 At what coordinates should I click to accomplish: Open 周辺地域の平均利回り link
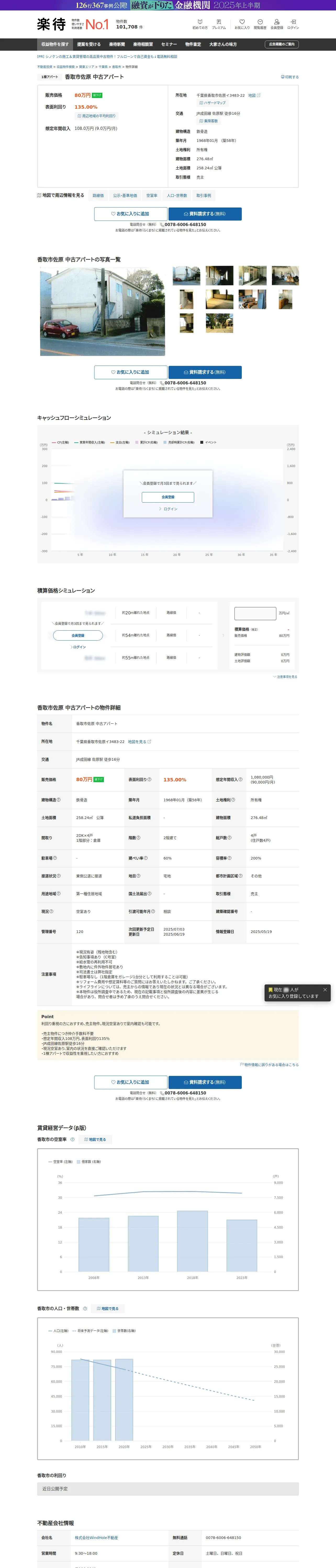point(96,116)
